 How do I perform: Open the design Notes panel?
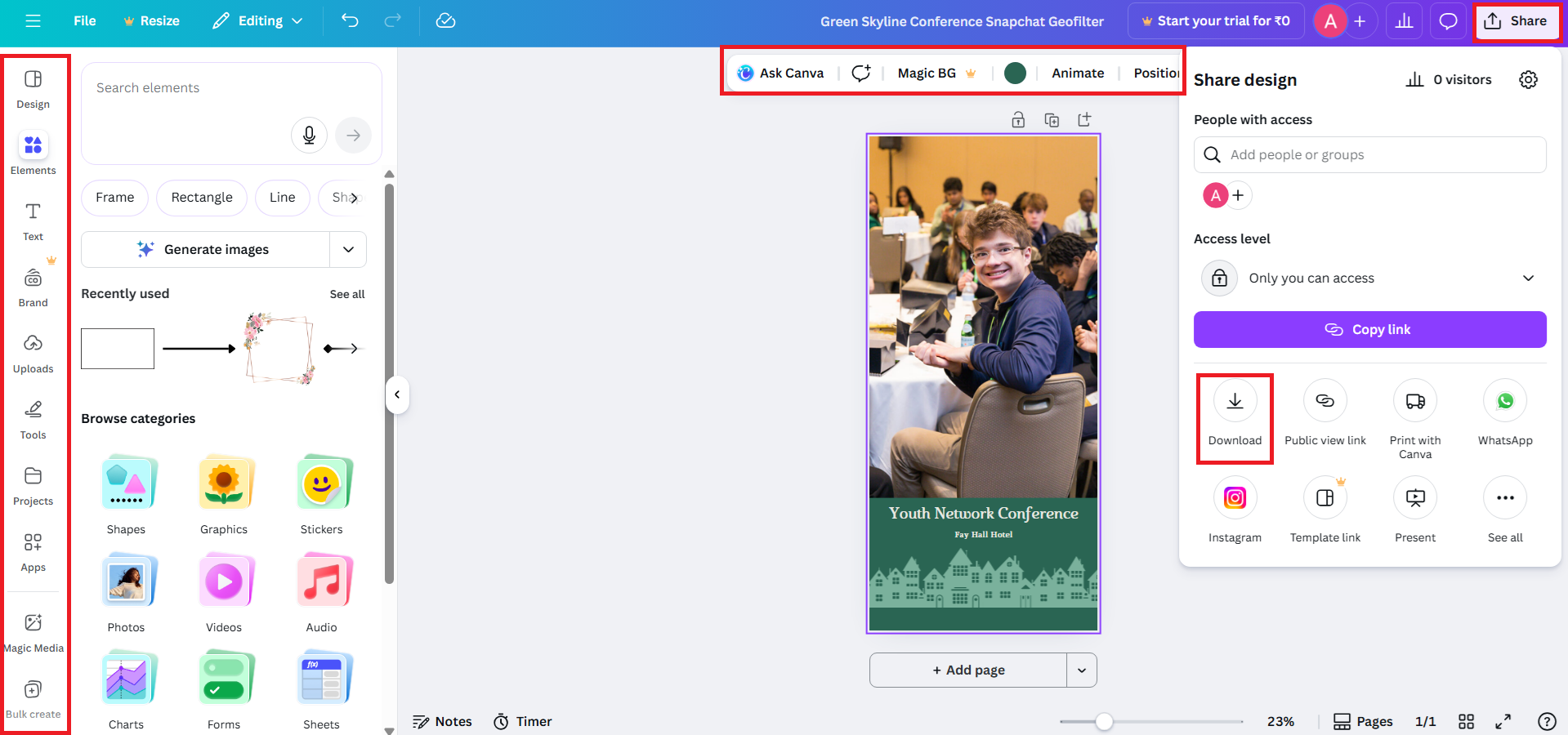click(x=442, y=721)
